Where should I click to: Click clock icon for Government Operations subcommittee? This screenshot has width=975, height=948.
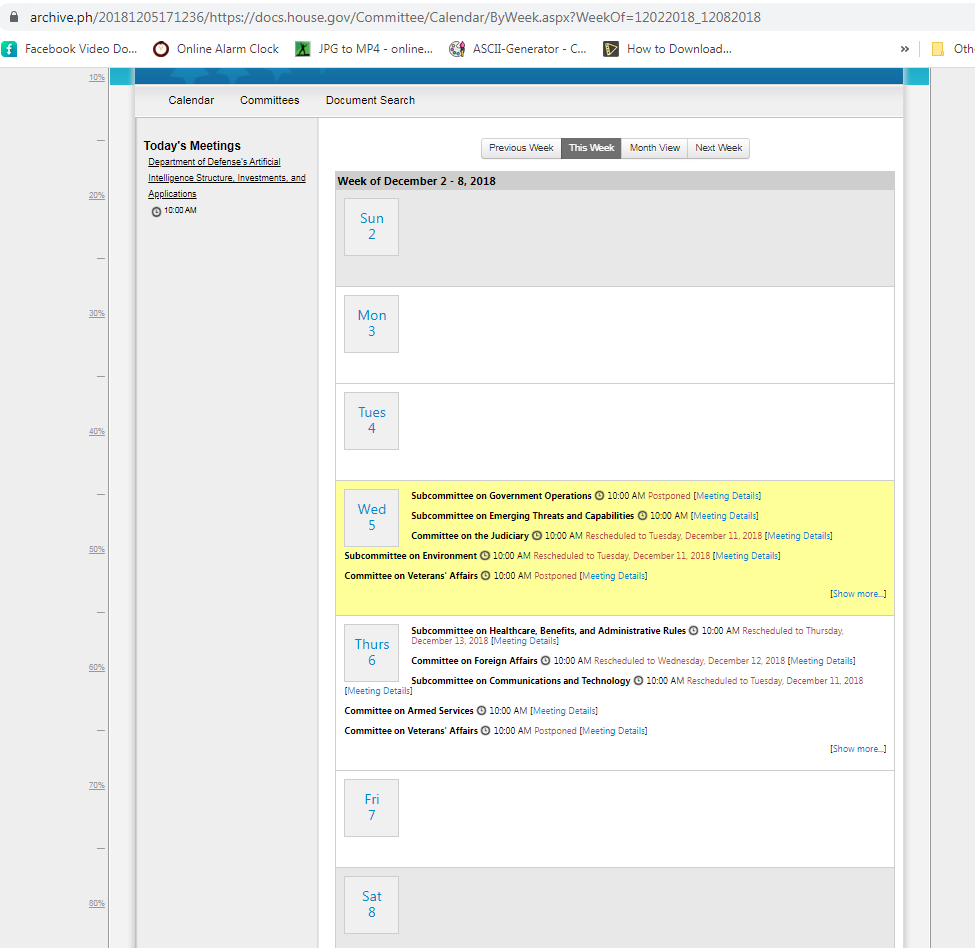(599, 495)
